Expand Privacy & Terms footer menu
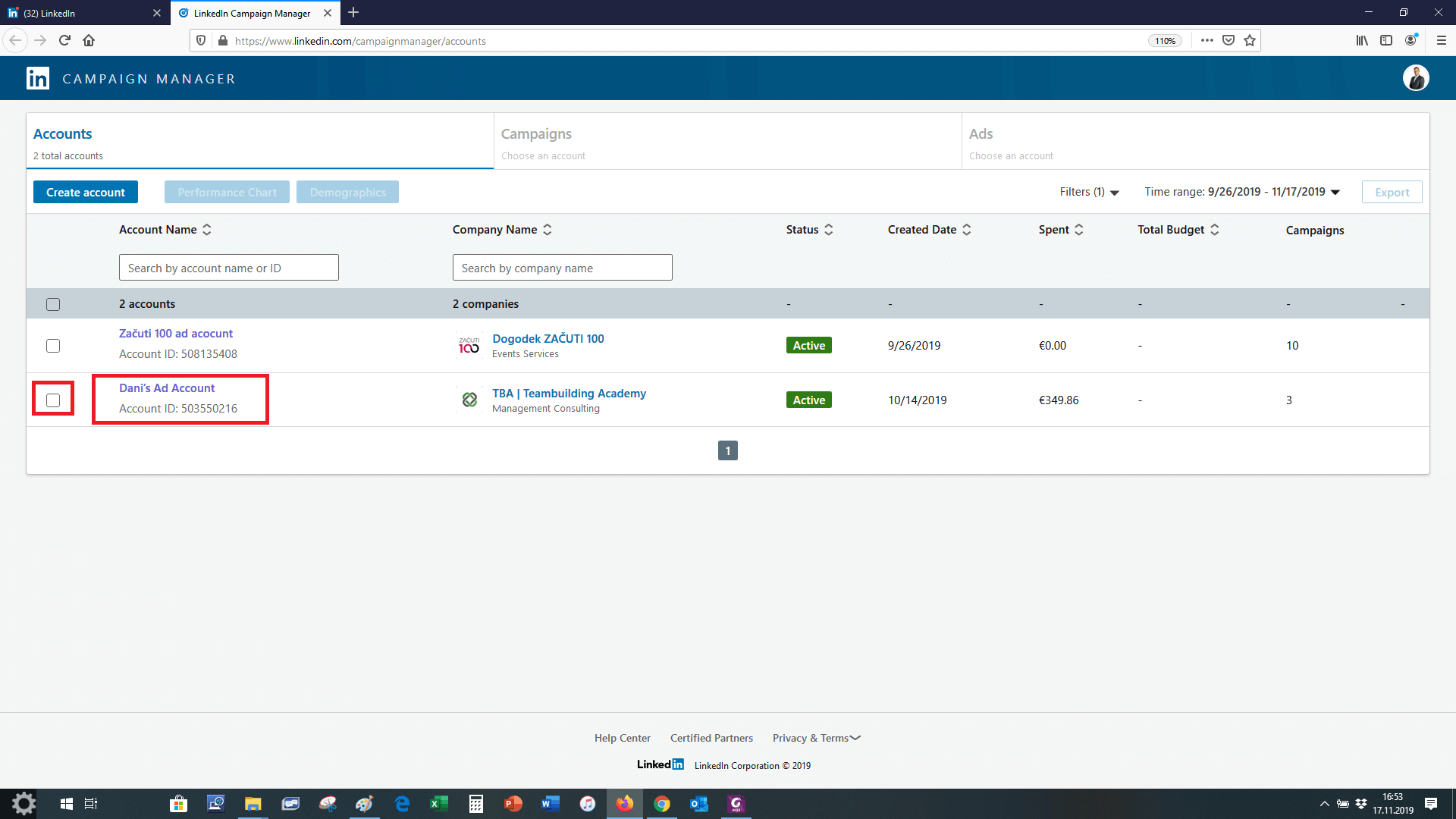Screen dimensions: 1456x819 [x=816, y=738]
